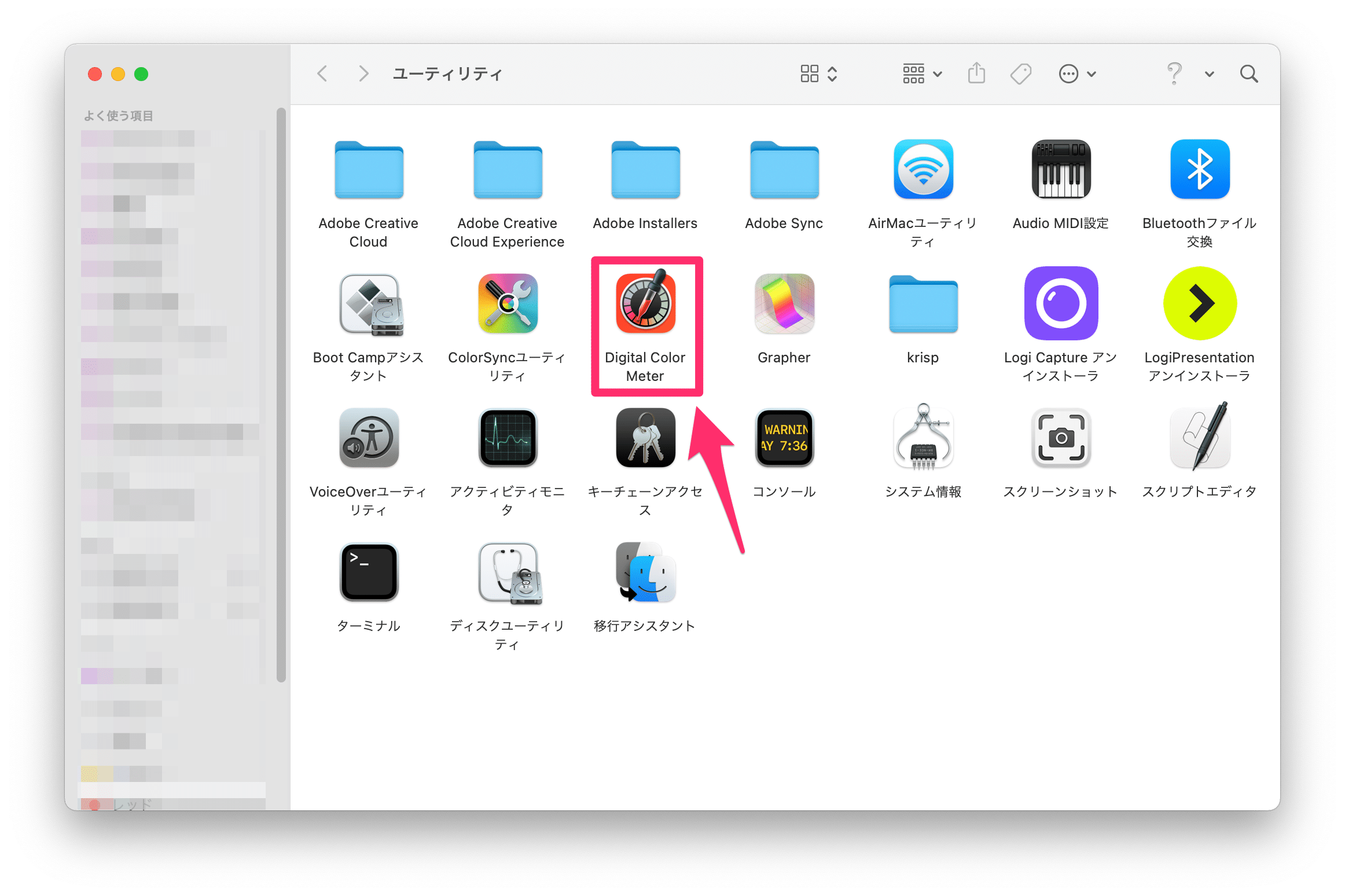1345x896 pixels.
Task: Launch the Terminal application
Action: click(x=368, y=572)
